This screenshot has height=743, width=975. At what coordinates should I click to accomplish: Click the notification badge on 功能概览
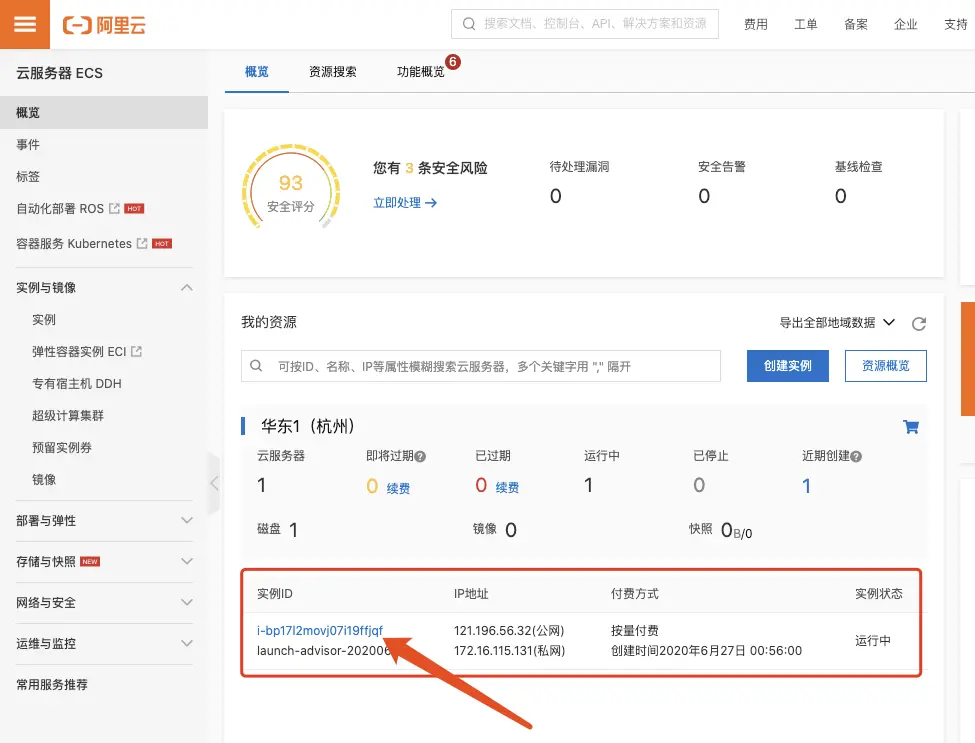click(453, 62)
